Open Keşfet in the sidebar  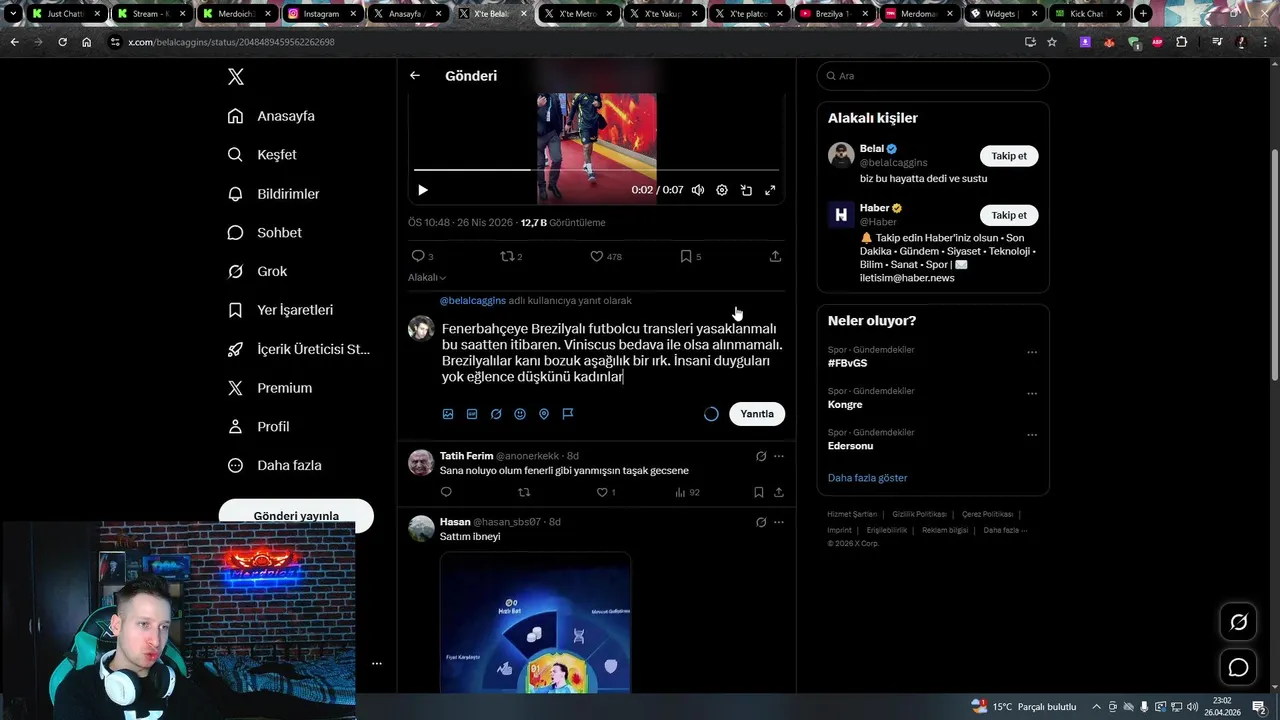262,155
